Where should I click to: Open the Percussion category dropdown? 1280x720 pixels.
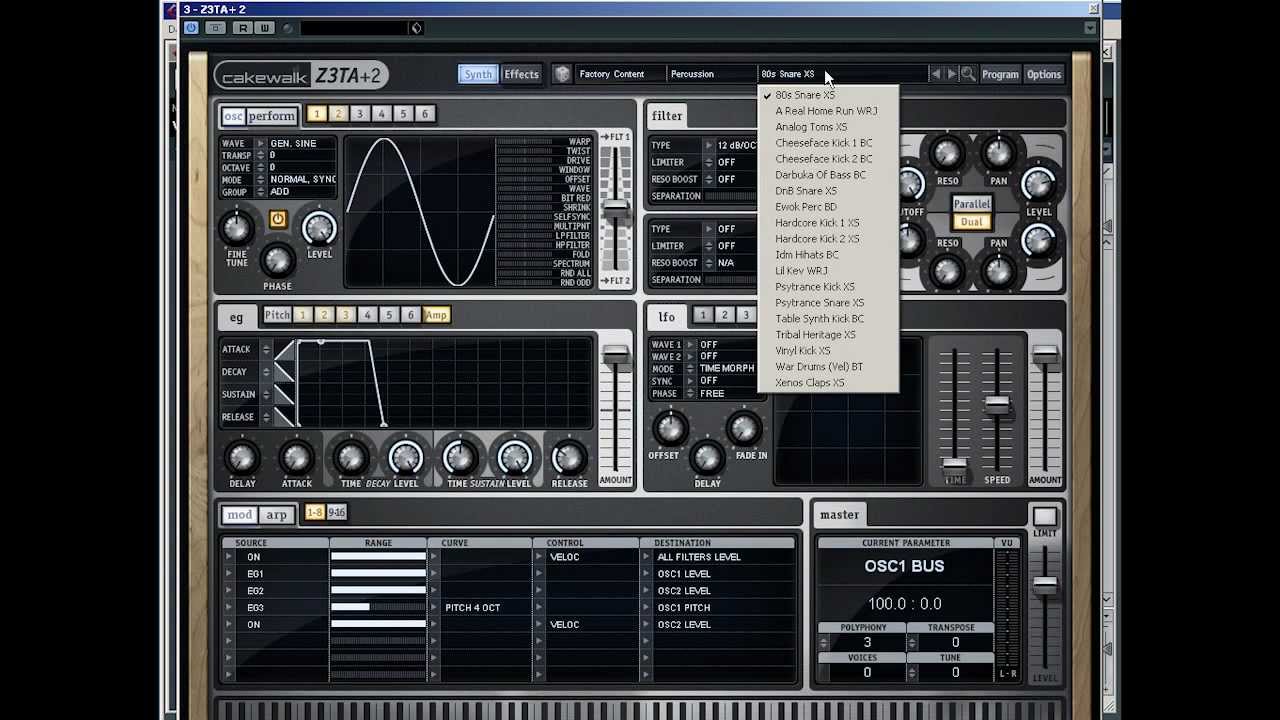click(710, 74)
